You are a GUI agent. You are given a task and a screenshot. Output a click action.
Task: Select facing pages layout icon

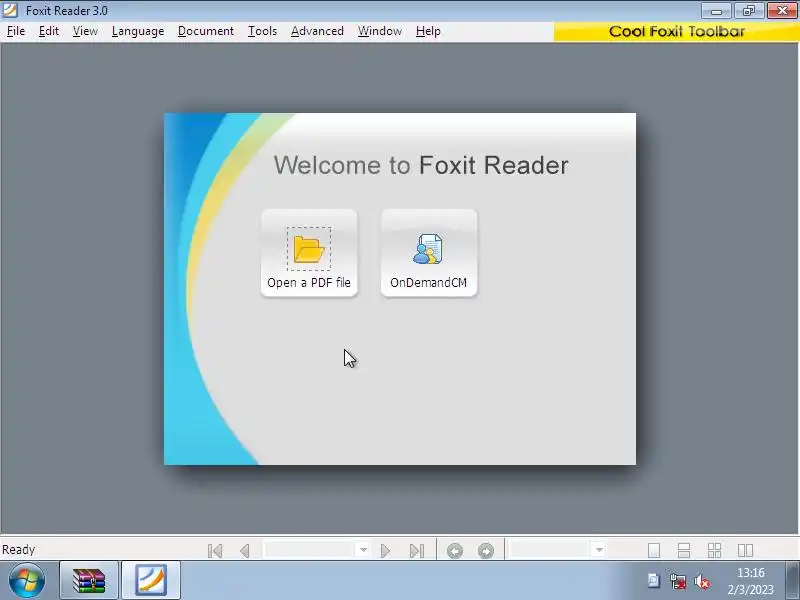click(745, 551)
